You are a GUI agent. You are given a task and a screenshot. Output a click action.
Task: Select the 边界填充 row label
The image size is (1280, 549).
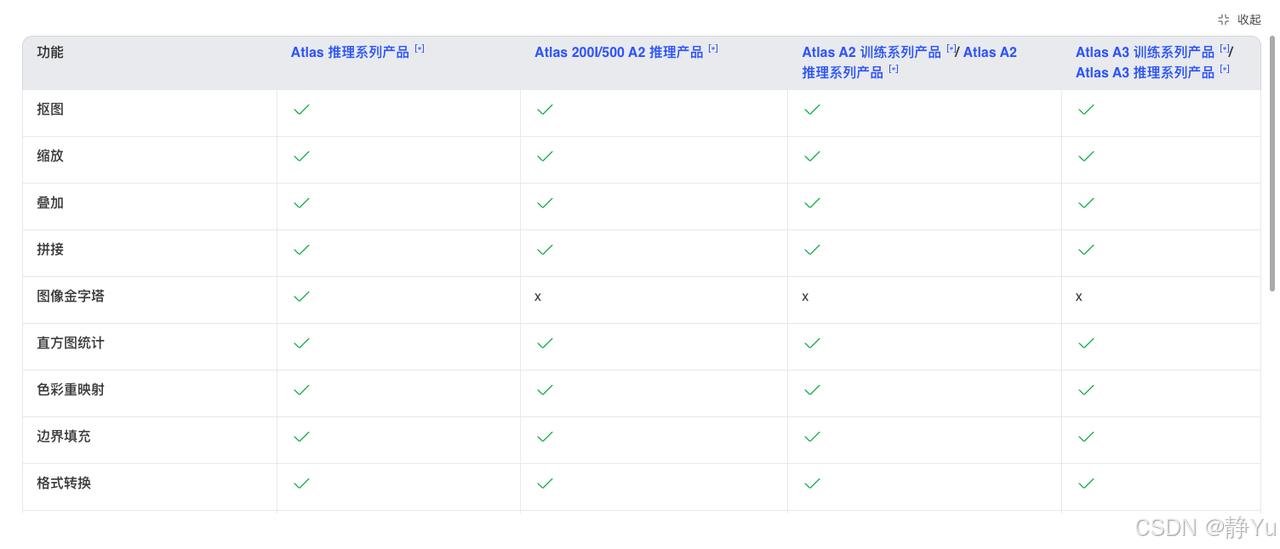(x=64, y=436)
